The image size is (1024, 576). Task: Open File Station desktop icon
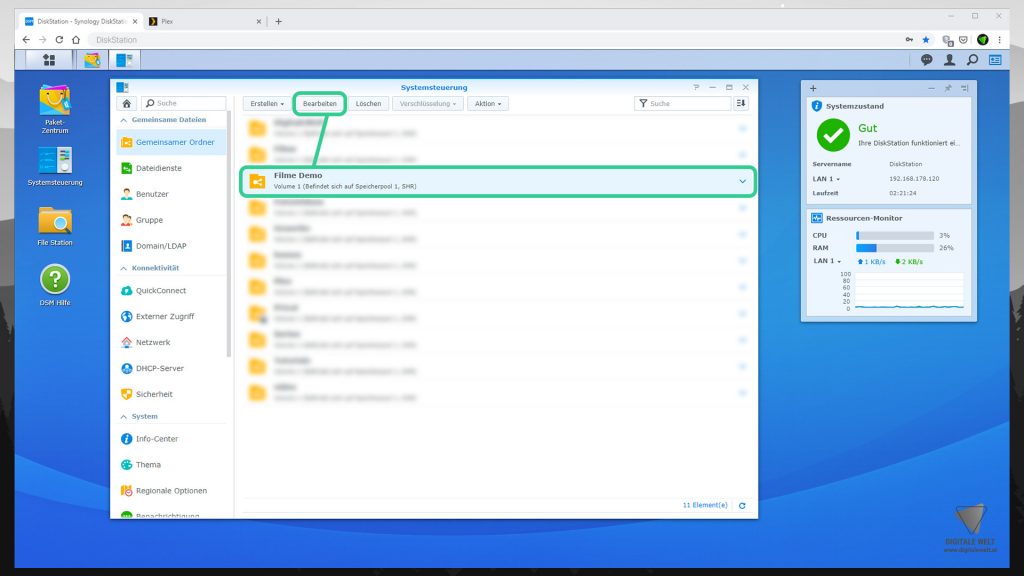click(55, 227)
